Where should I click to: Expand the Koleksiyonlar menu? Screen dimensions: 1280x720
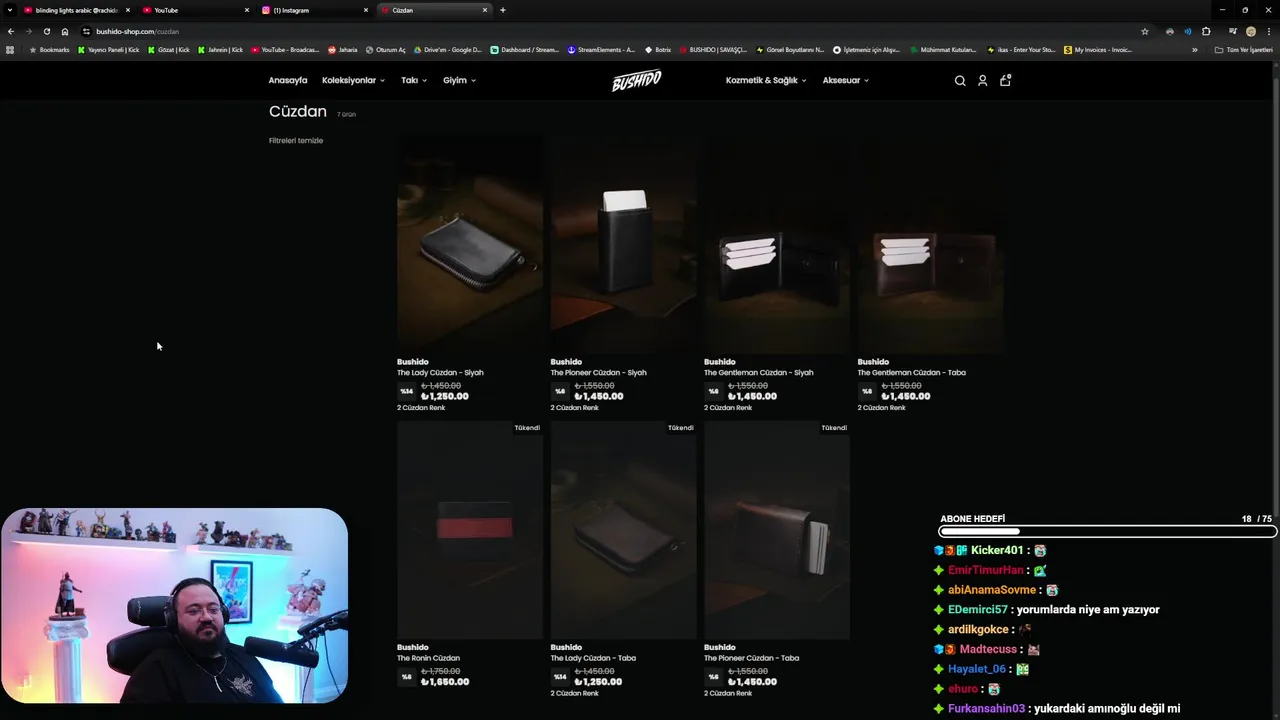pos(353,81)
